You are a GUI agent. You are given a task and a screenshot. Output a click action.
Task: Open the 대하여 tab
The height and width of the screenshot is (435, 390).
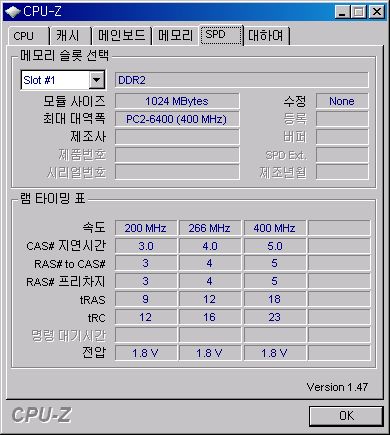[x=267, y=36]
